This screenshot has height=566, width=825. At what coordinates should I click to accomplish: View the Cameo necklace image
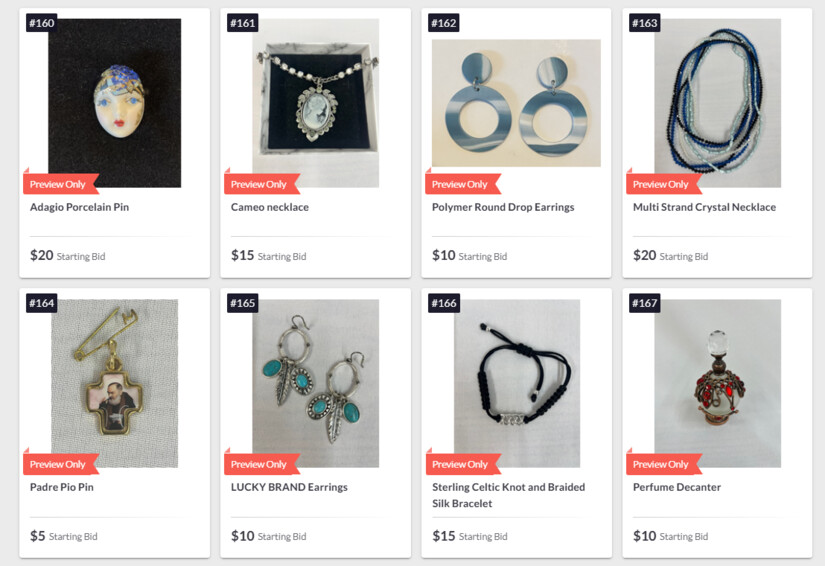[x=316, y=103]
